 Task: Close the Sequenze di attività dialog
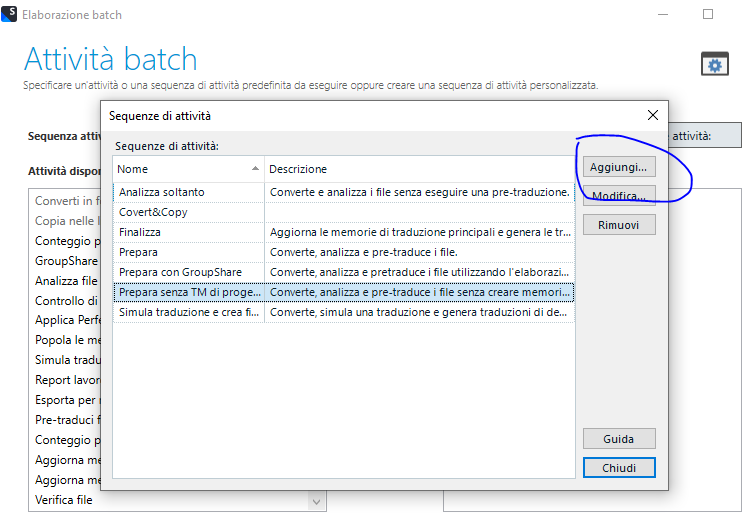click(x=652, y=115)
